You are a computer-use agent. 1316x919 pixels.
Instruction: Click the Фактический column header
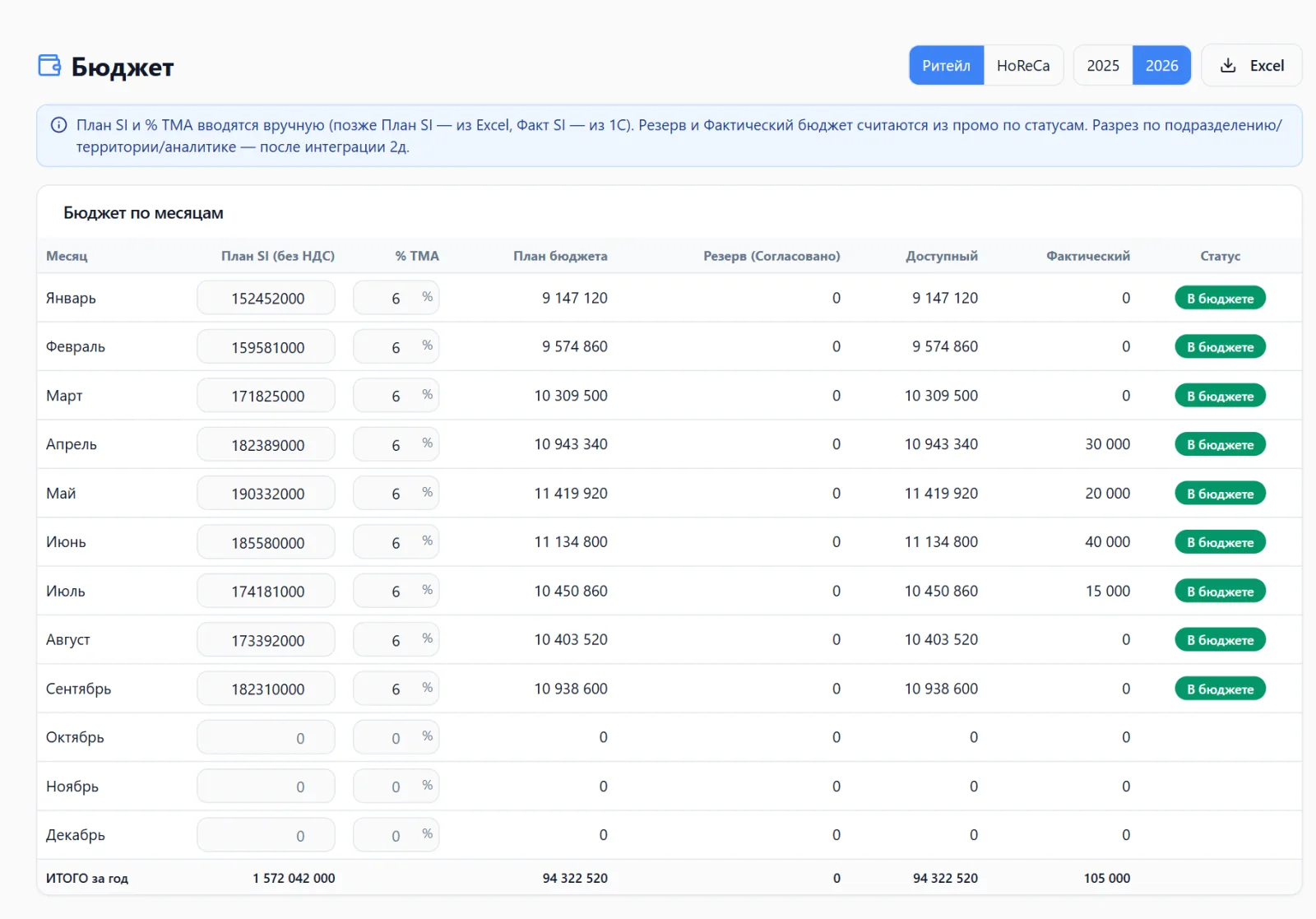pos(1087,256)
